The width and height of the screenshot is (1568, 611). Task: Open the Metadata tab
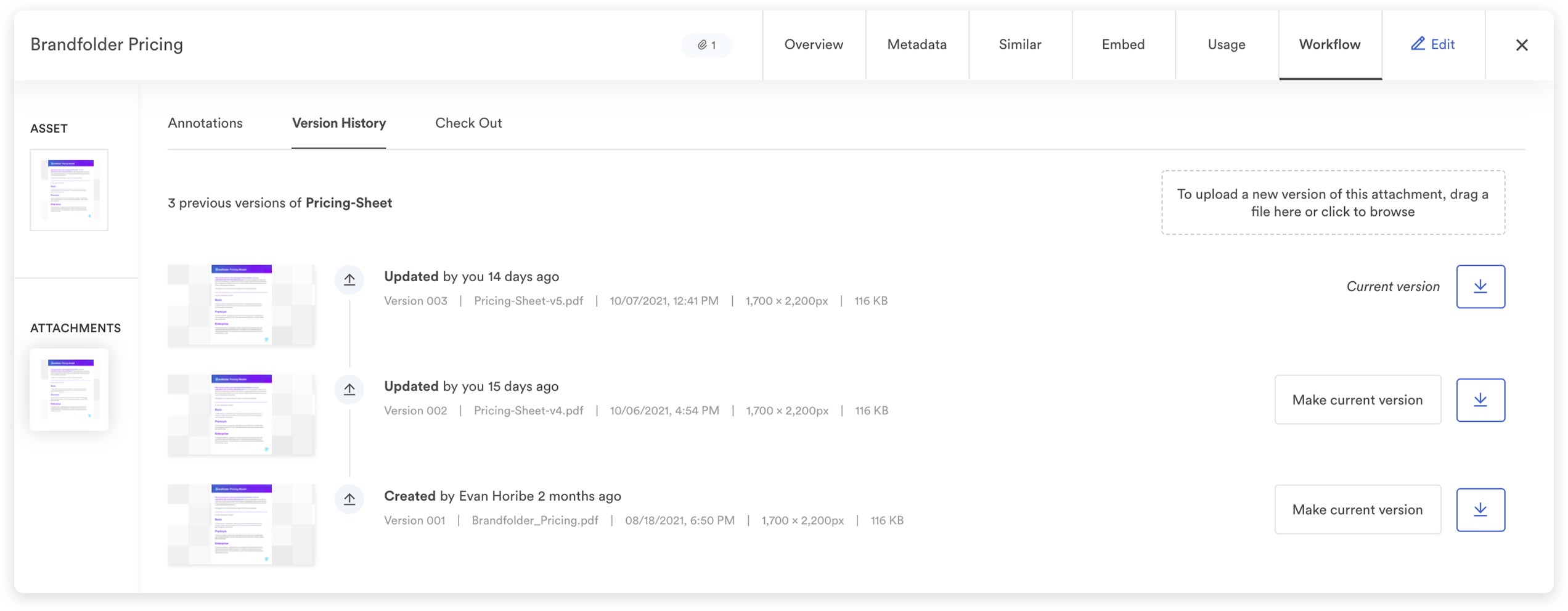(x=917, y=44)
